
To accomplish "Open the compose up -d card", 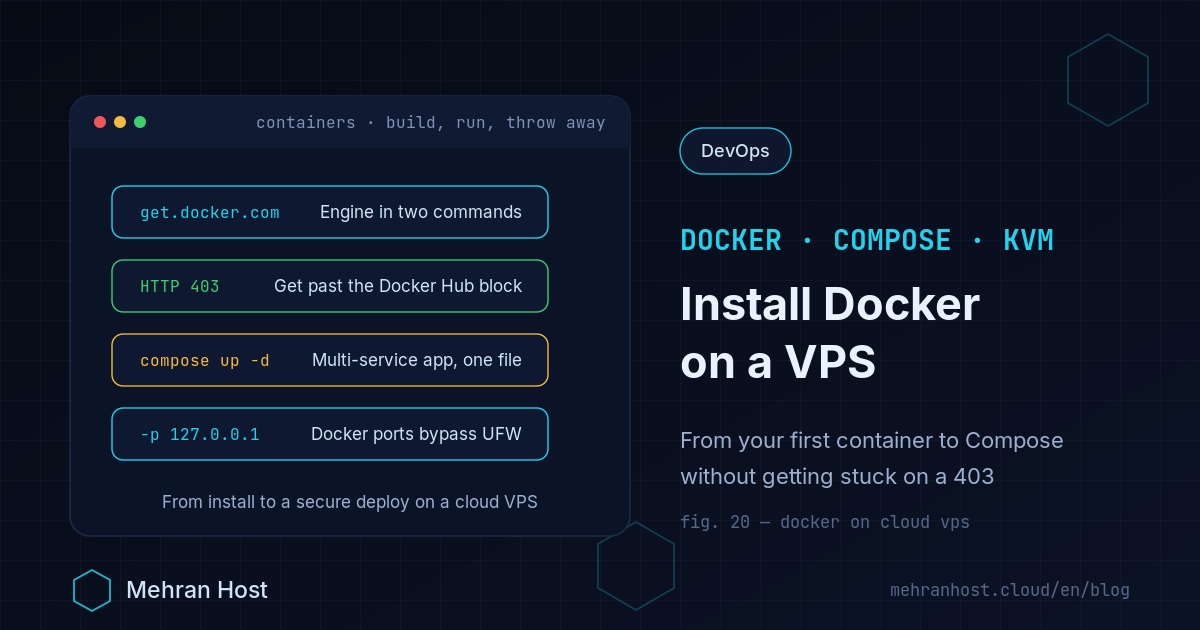I will pyautogui.click(x=330, y=360).
